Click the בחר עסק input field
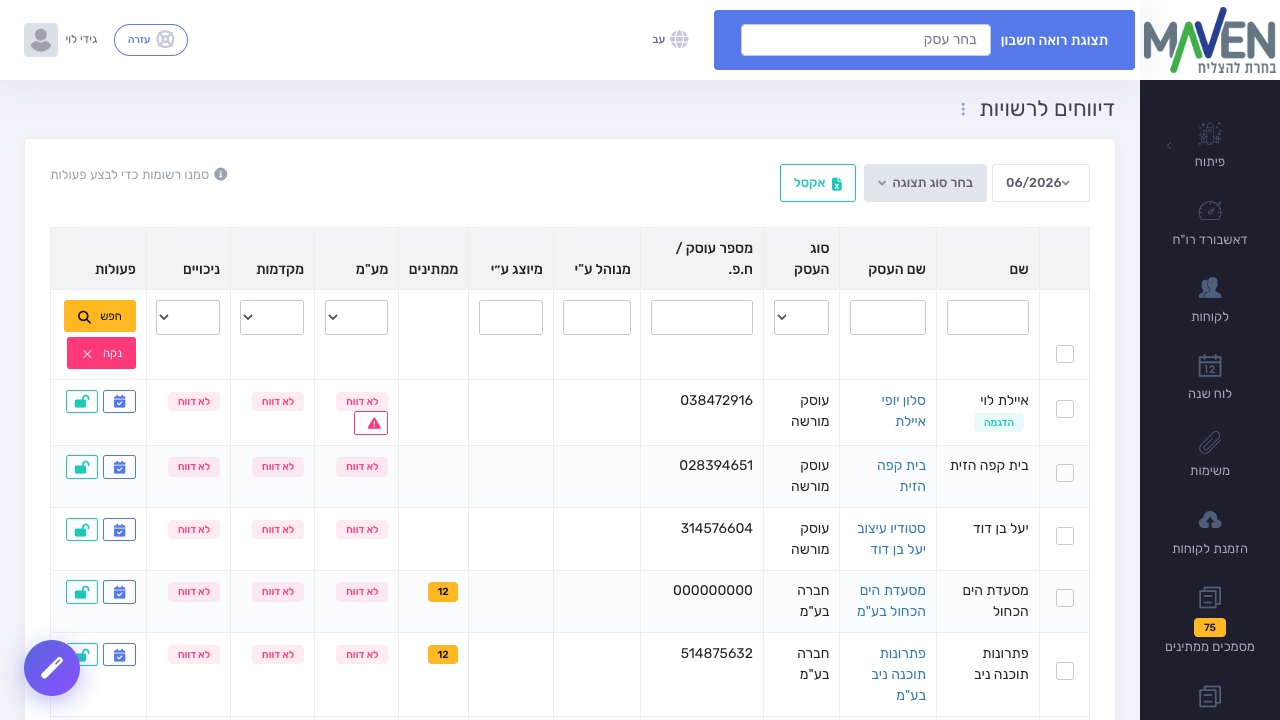The width and height of the screenshot is (1280, 720). (866, 40)
